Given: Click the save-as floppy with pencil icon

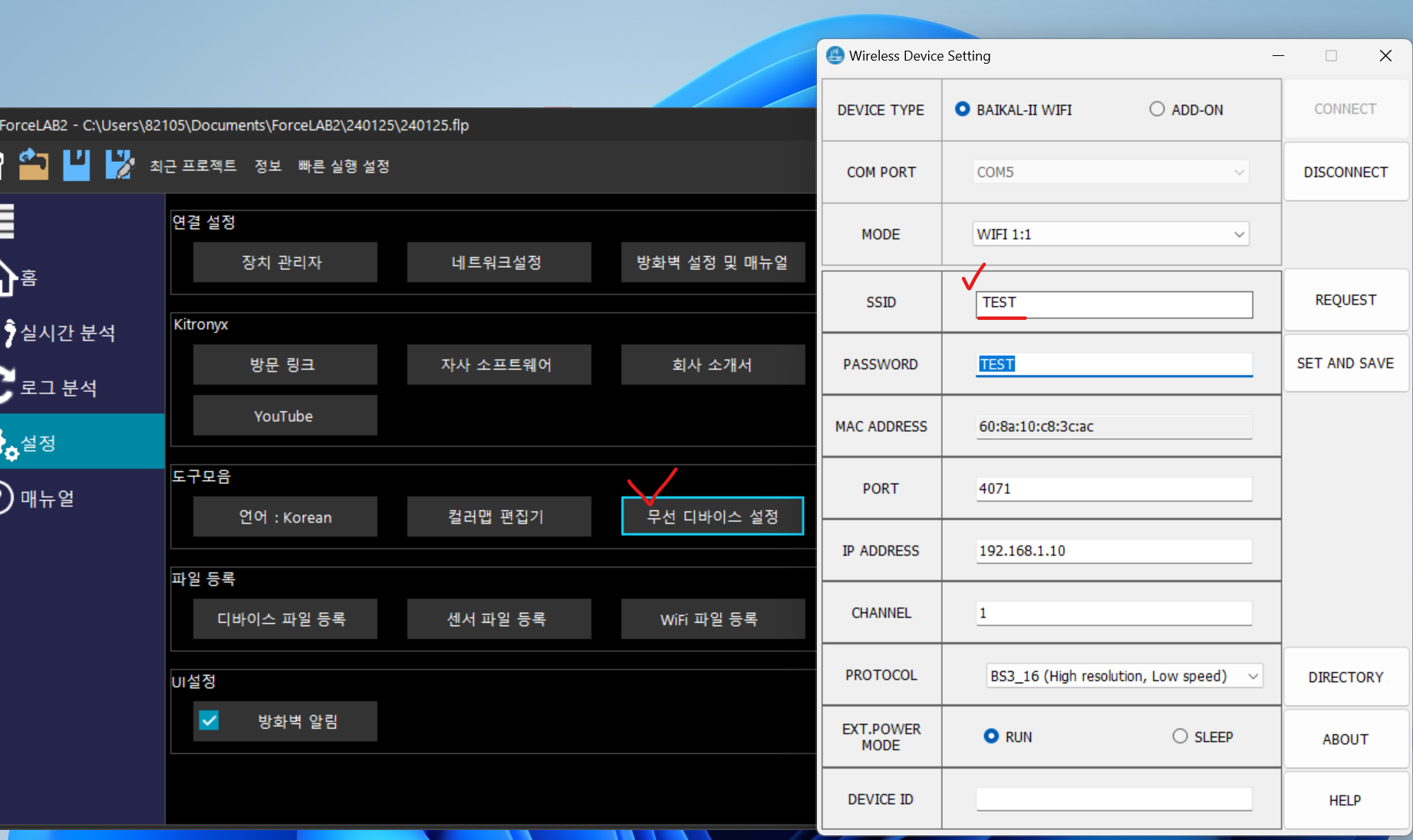Looking at the screenshot, I should (x=119, y=165).
